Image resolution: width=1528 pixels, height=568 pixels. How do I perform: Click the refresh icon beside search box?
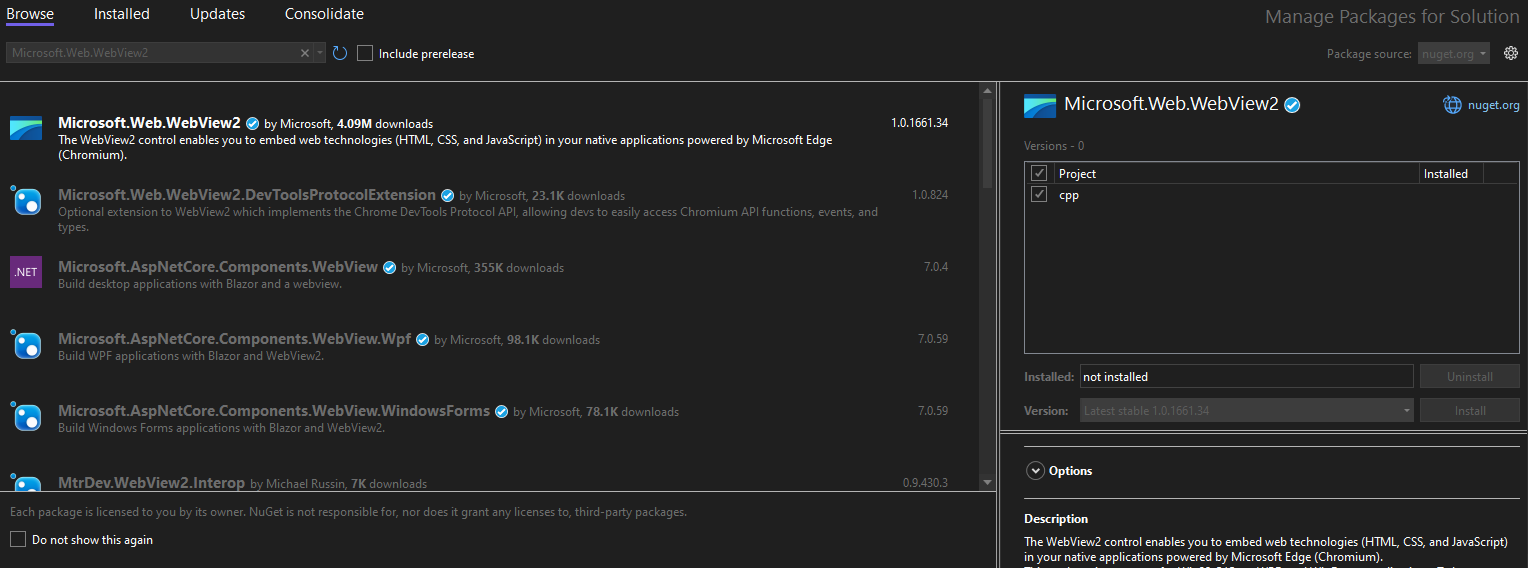(340, 53)
